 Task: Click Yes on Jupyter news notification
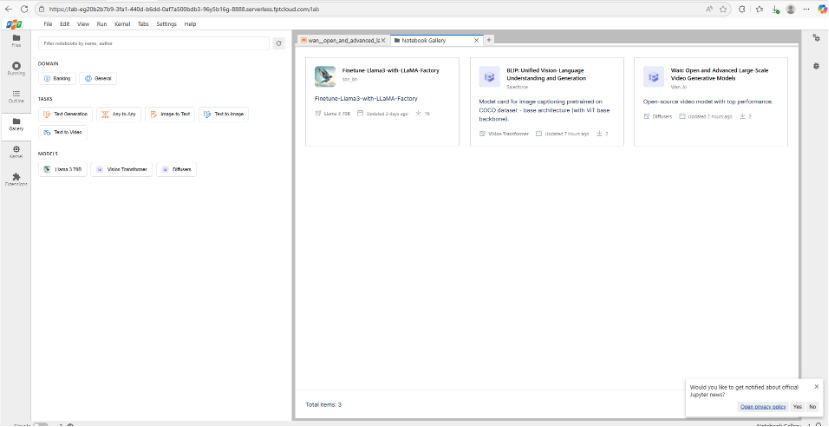(x=797, y=407)
